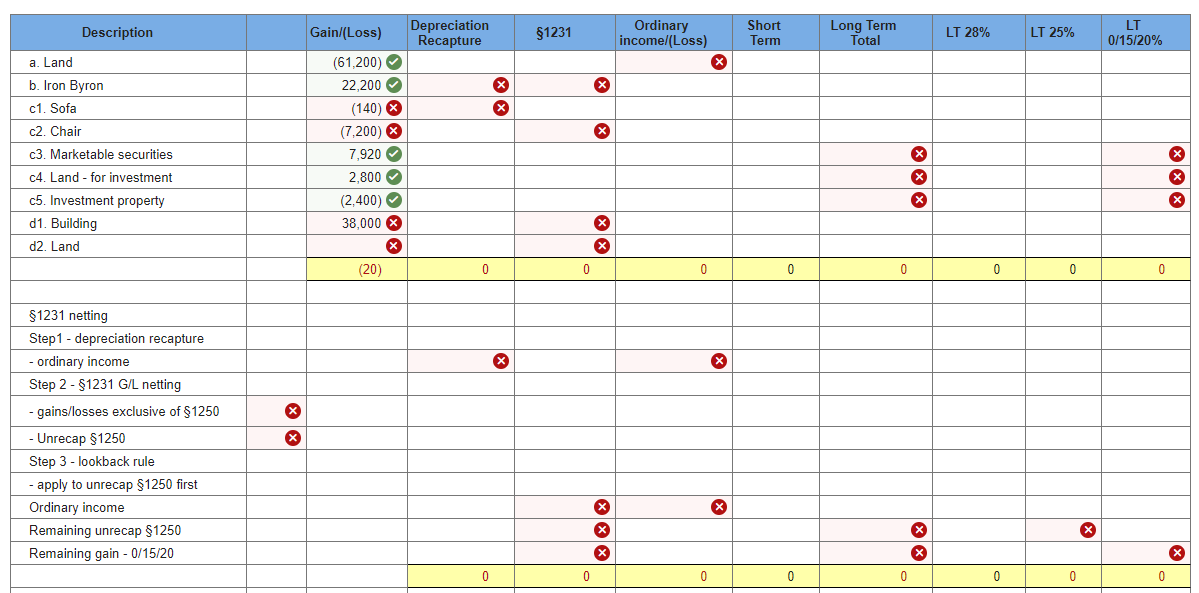The image size is (1199, 593).
Task: Click red X in Ordinary income row §1231 cell
Action: coord(602,507)
